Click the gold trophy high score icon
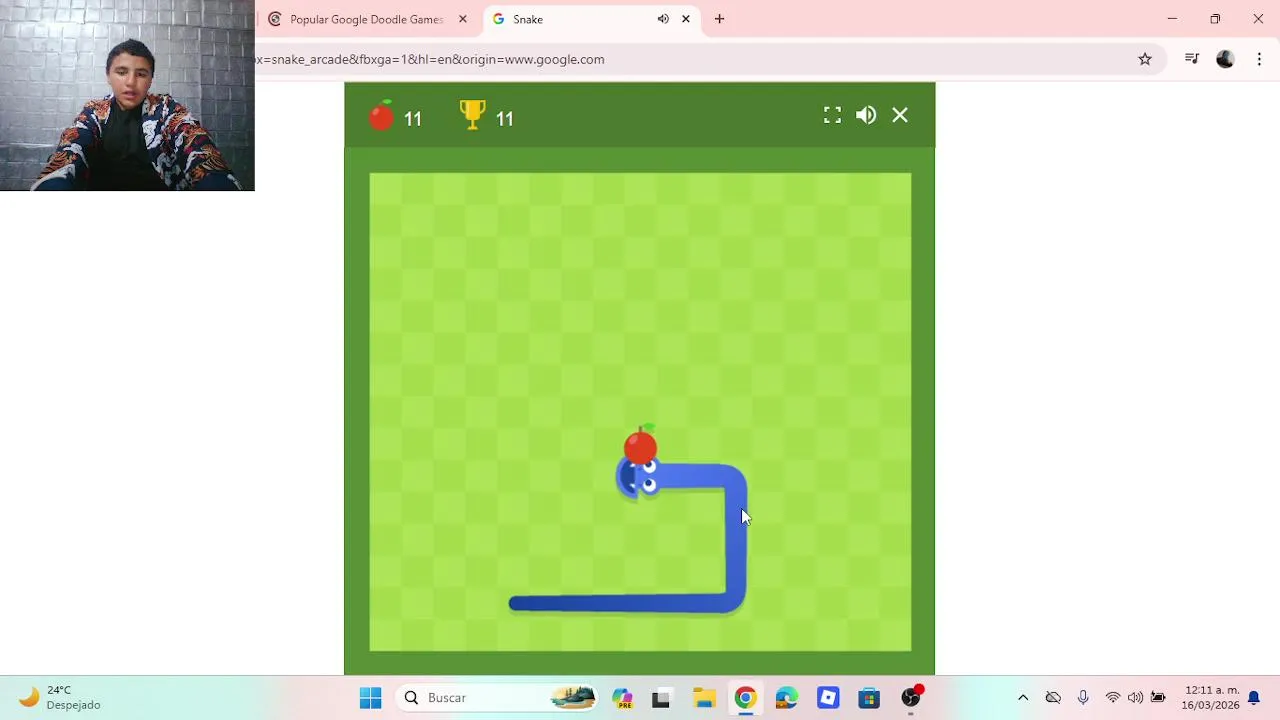Viewport: 1280px width, 720px height. point(472,115)
